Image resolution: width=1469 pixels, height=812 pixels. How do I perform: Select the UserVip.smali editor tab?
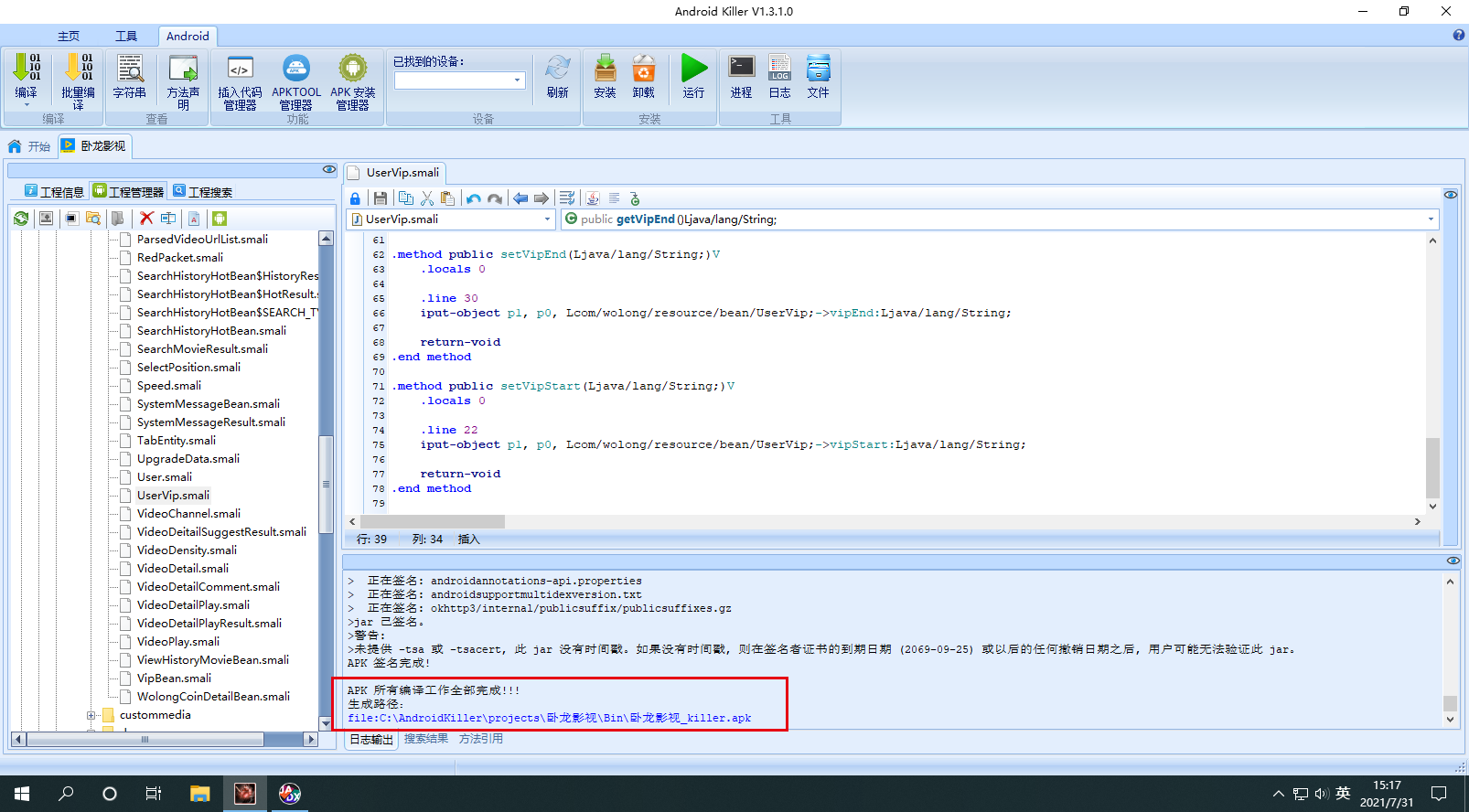pos(395,173)
